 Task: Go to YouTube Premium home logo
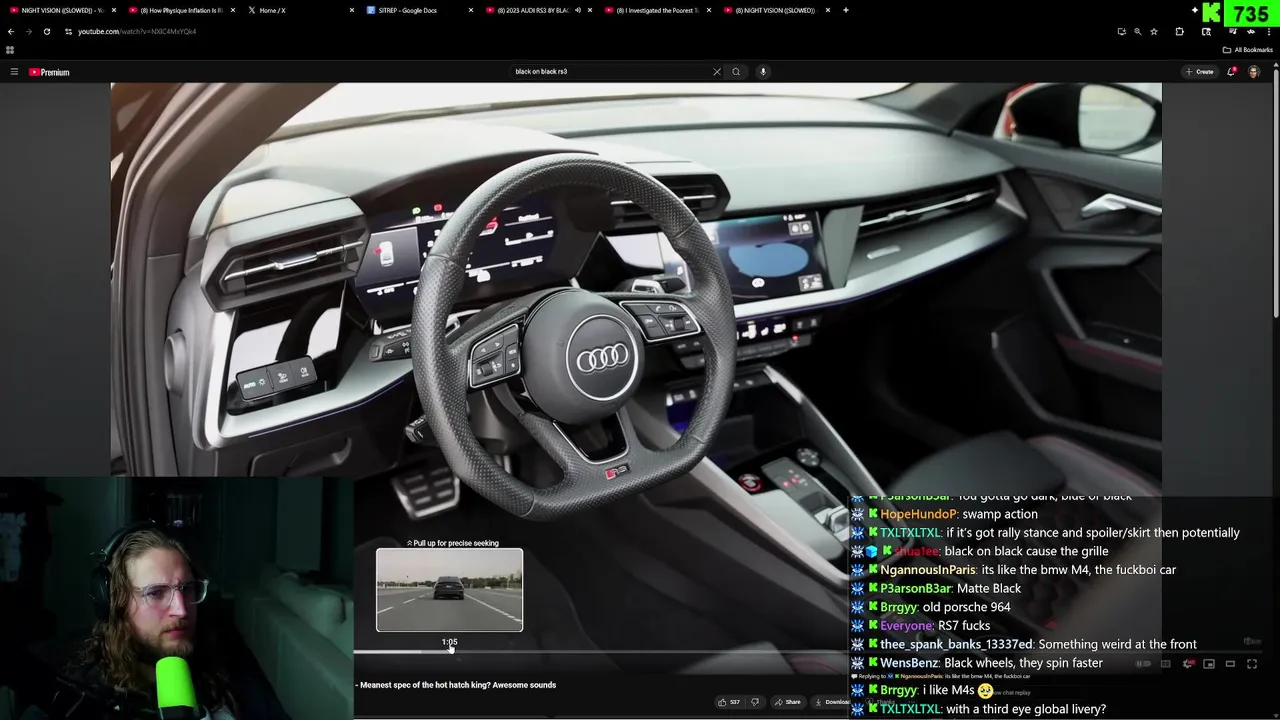[x=49, y=72]
